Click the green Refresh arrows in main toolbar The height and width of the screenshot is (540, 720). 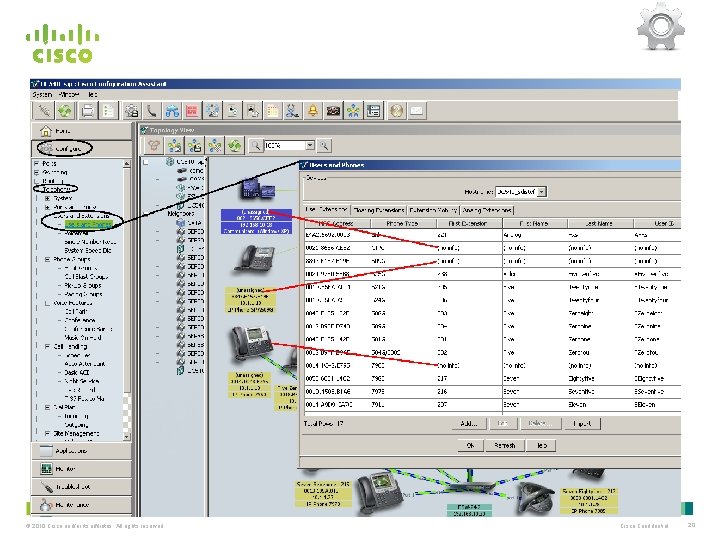tap(65, 111)
